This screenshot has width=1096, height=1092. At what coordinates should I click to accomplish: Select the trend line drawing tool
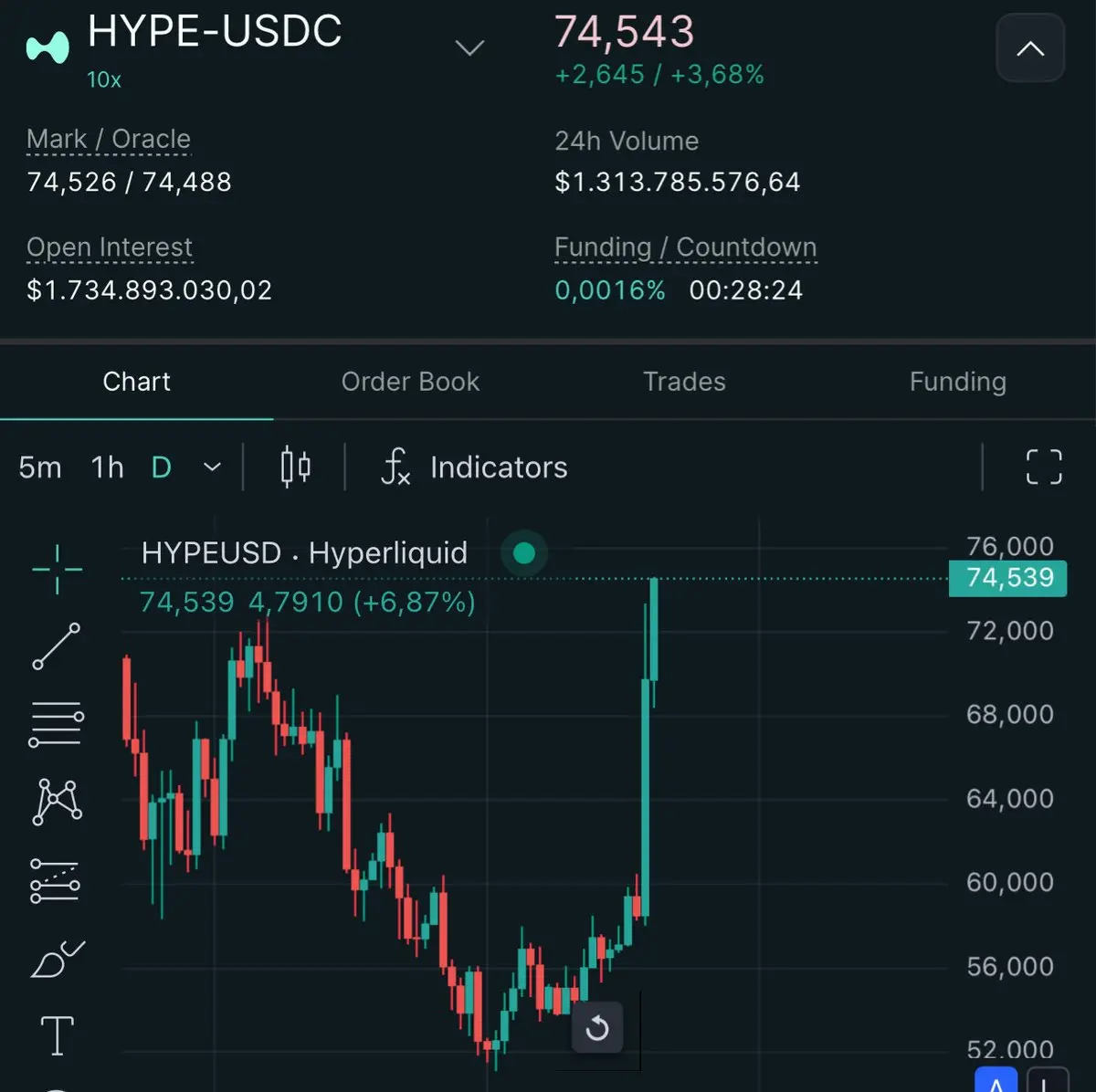(x=57, y=646)
